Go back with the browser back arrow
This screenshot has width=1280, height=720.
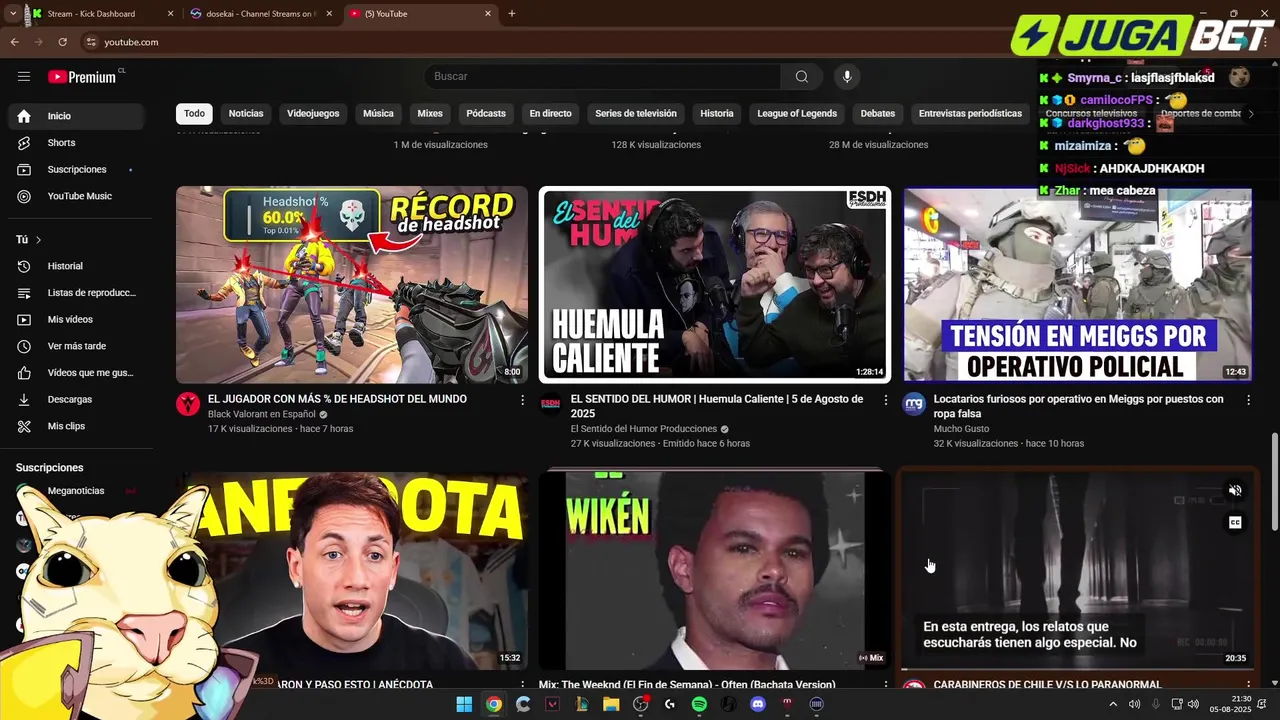[14, 42]
